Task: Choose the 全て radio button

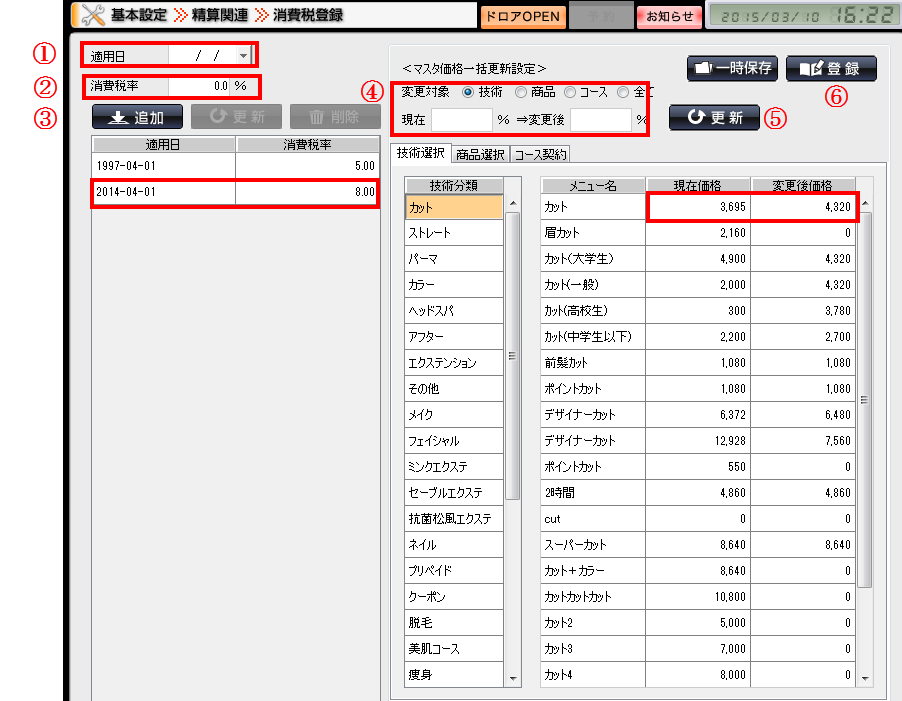Action: [x=624, y=92]
